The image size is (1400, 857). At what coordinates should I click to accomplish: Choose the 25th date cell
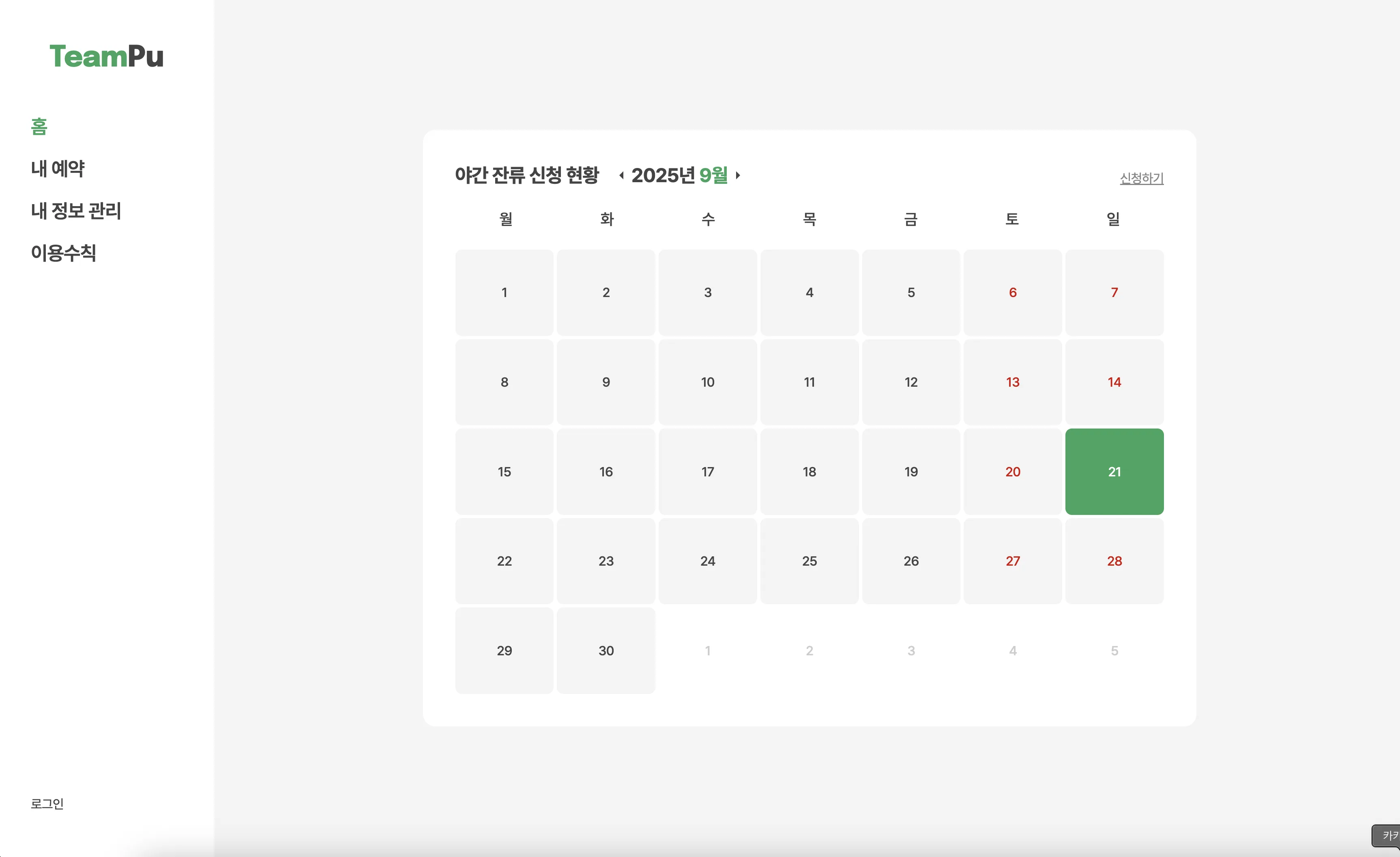click(809, 561)
